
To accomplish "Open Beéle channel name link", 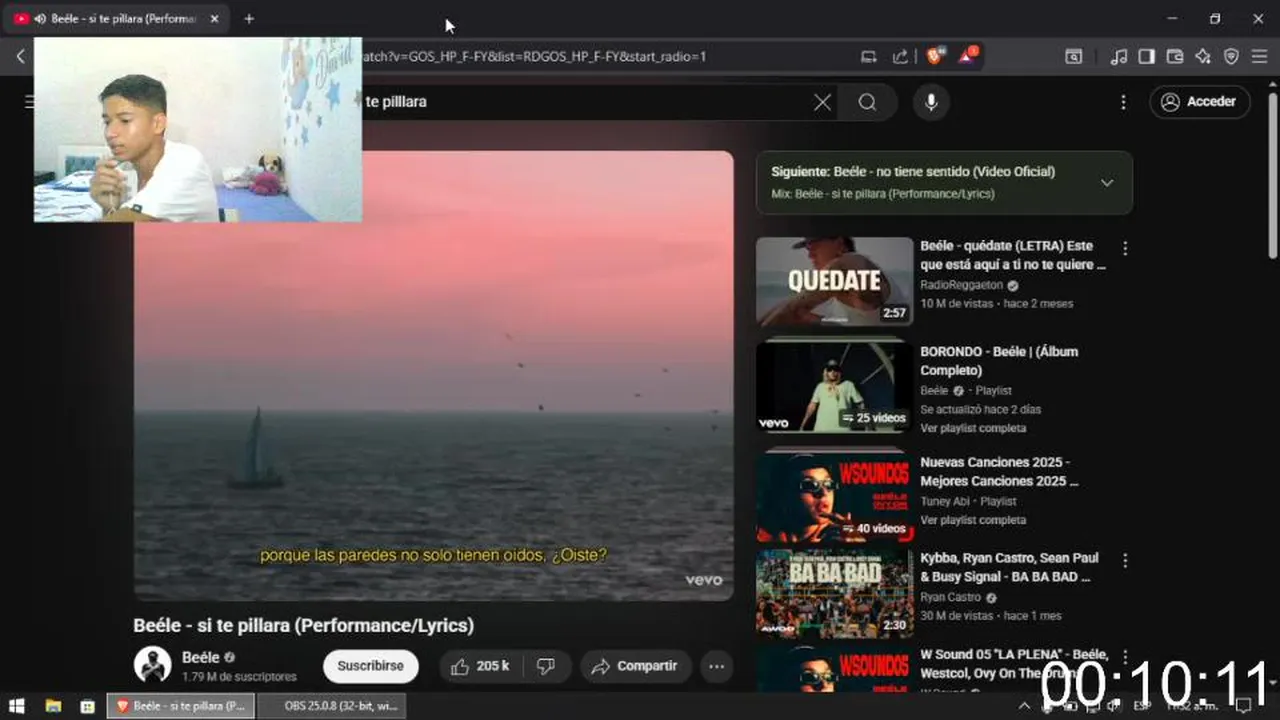I will [x=201, y=657].
